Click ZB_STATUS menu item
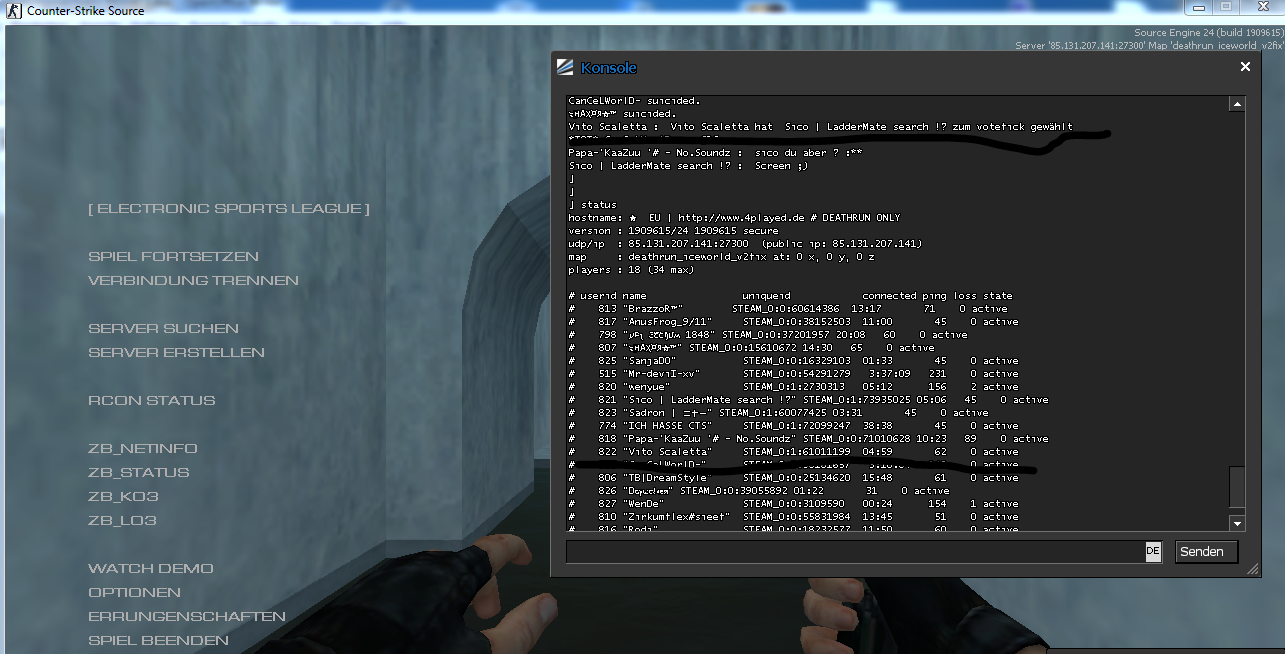This screenshot has width=1285, height=654. coord(139,473)
